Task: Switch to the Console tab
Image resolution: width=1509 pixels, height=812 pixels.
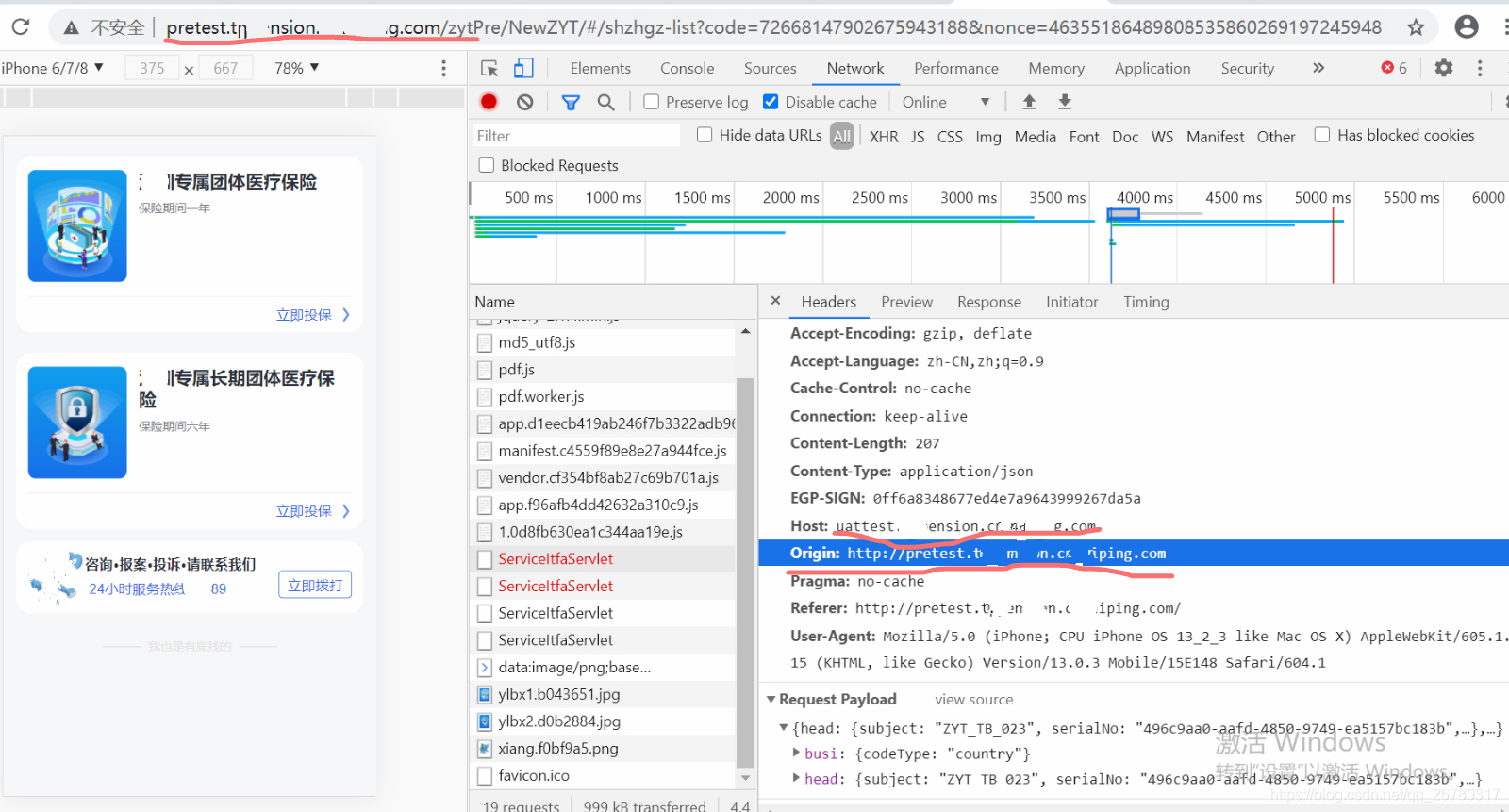Action: pyautogui.click(x=687, y=68)
